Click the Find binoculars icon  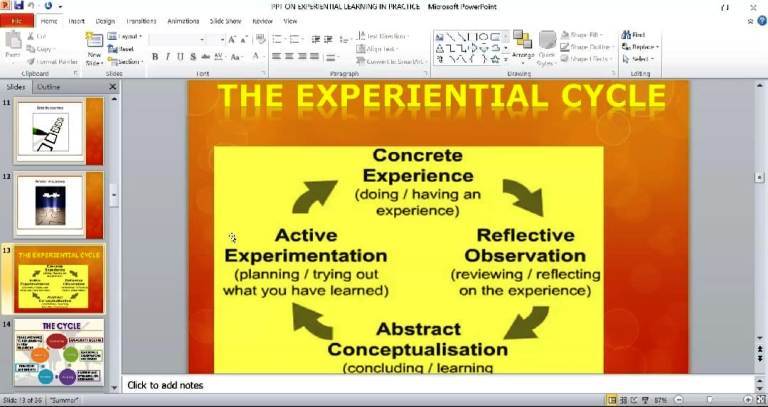[x=627, y=34]
